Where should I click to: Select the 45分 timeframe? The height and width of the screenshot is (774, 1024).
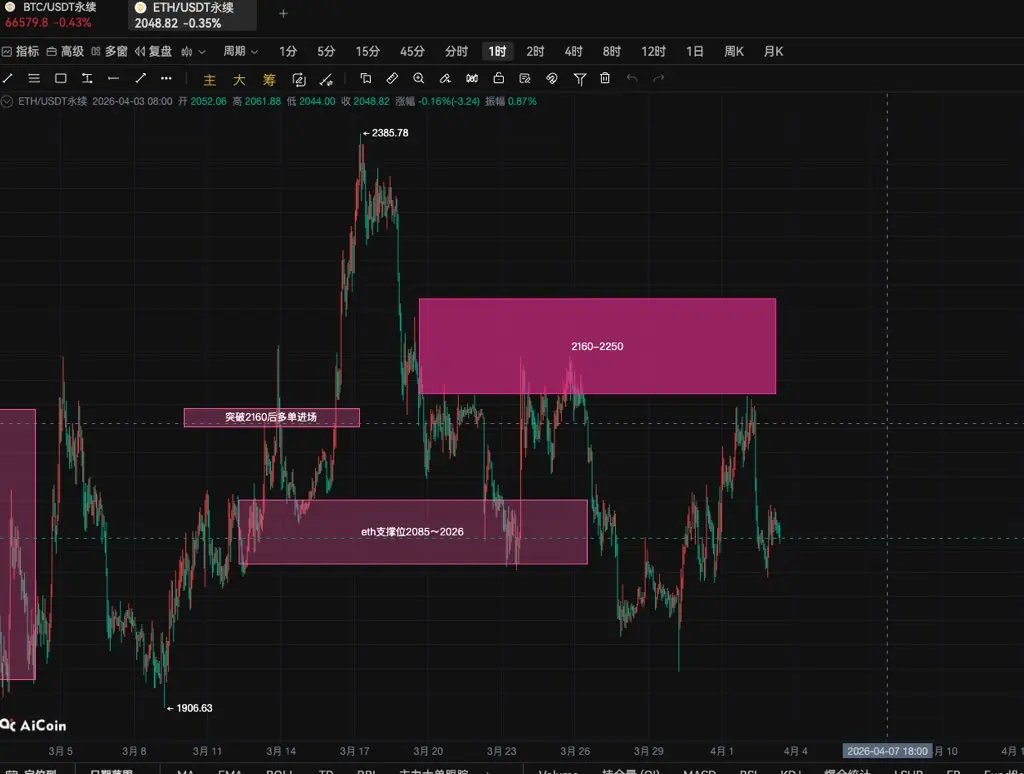pos(412,51)
